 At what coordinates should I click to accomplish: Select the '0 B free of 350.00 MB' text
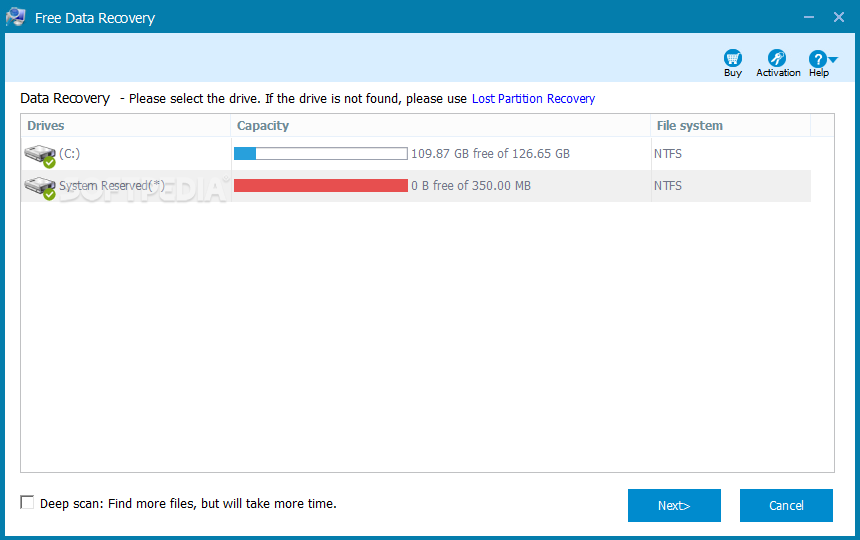coord(471,186)
